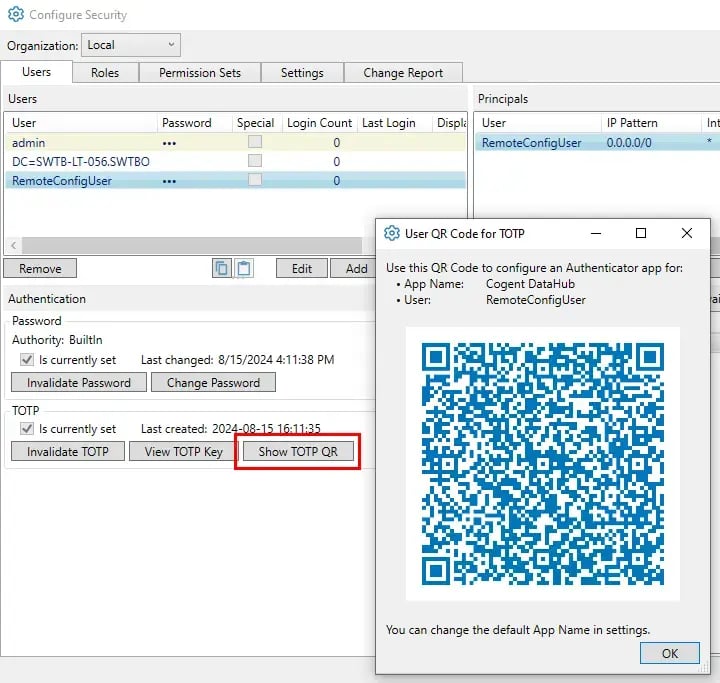This screenshot has height=683, width=720.
Task: Switch to the Roles tab
Action: click(105, 73)
